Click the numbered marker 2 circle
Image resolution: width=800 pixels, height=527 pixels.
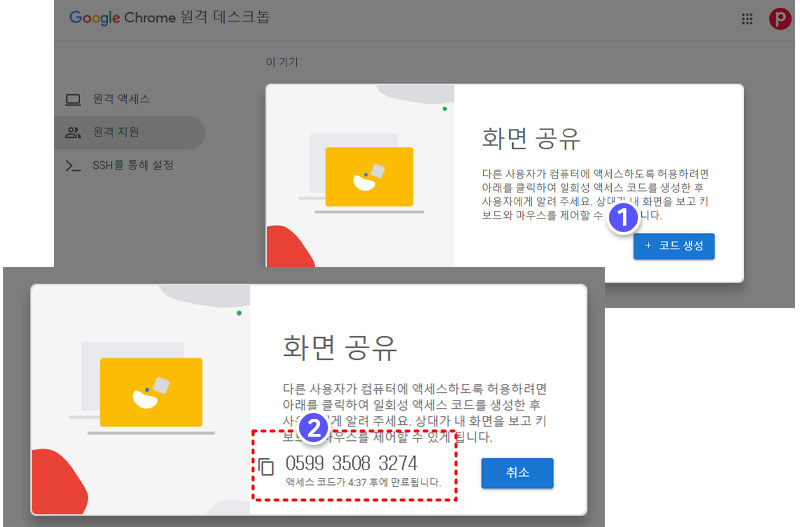tap(315, 428)
